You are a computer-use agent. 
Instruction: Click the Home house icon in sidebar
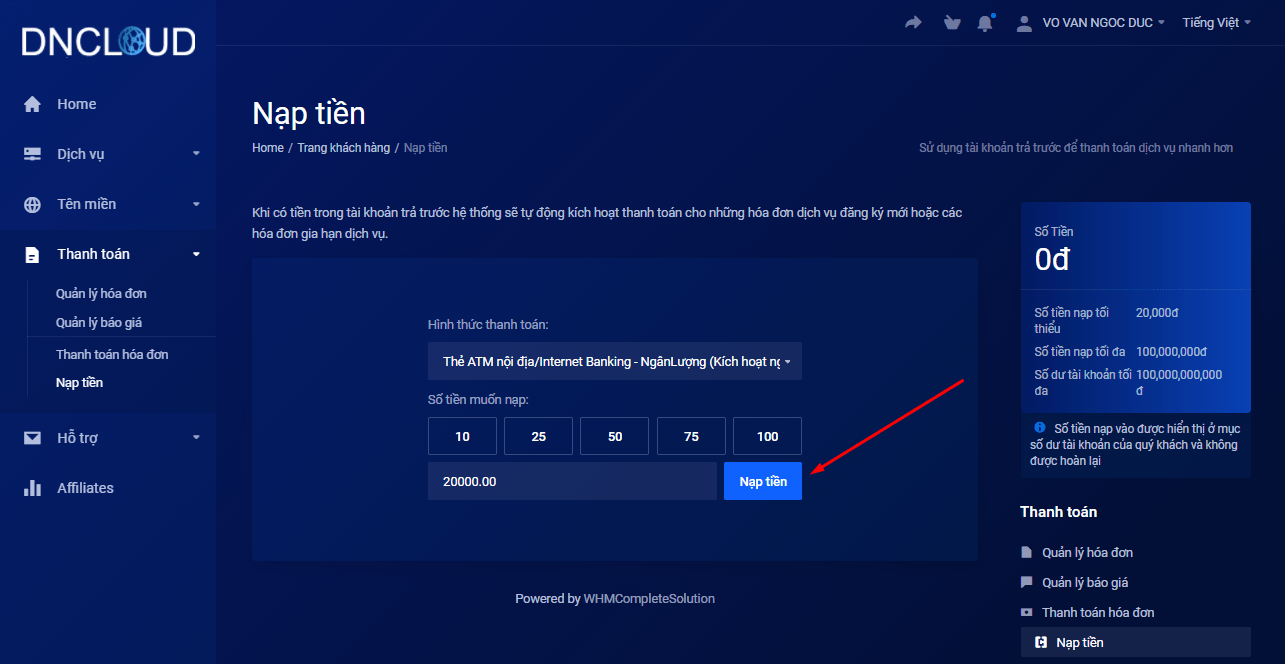point(33,104)
